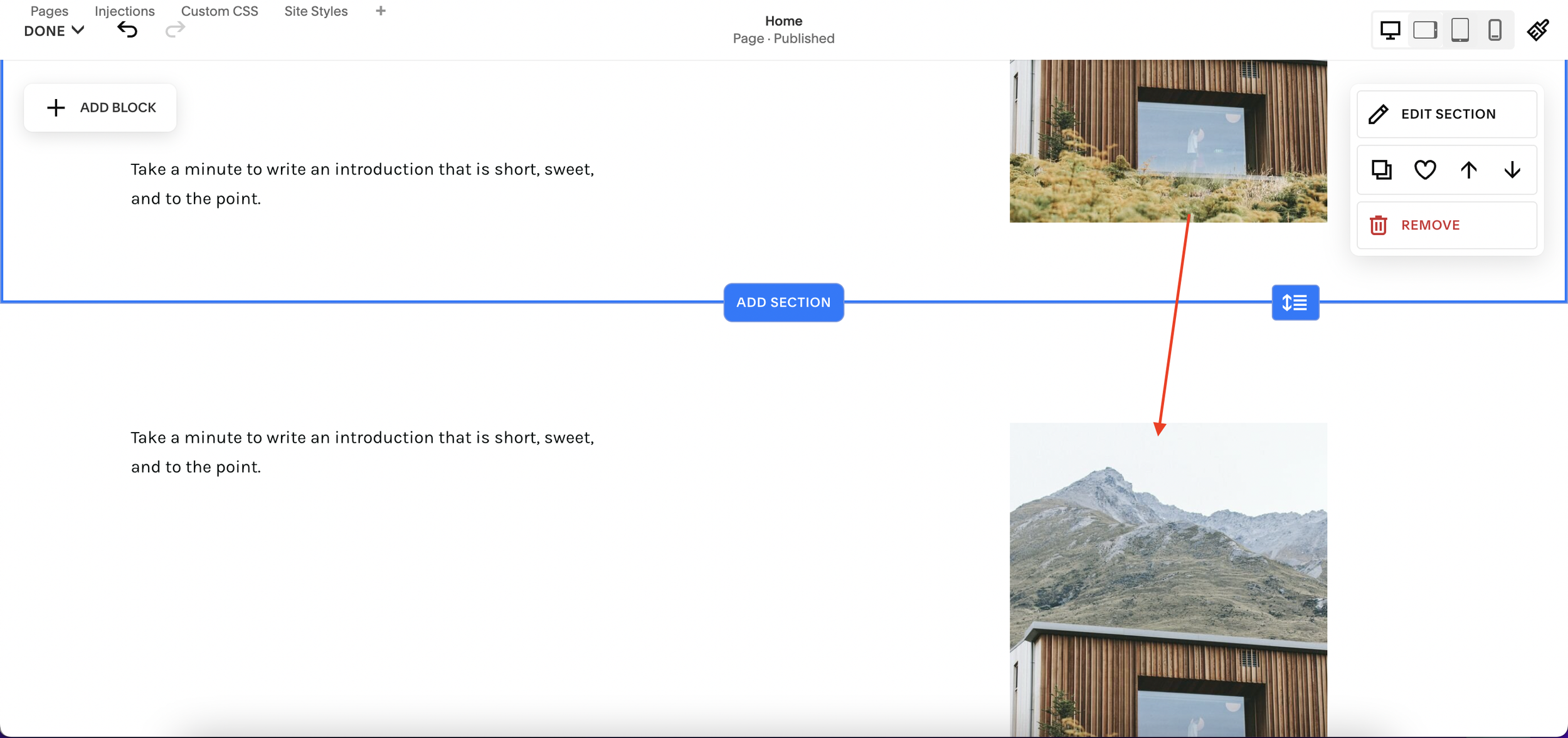Expand the DONE dropdown chevron

point(78,30)
